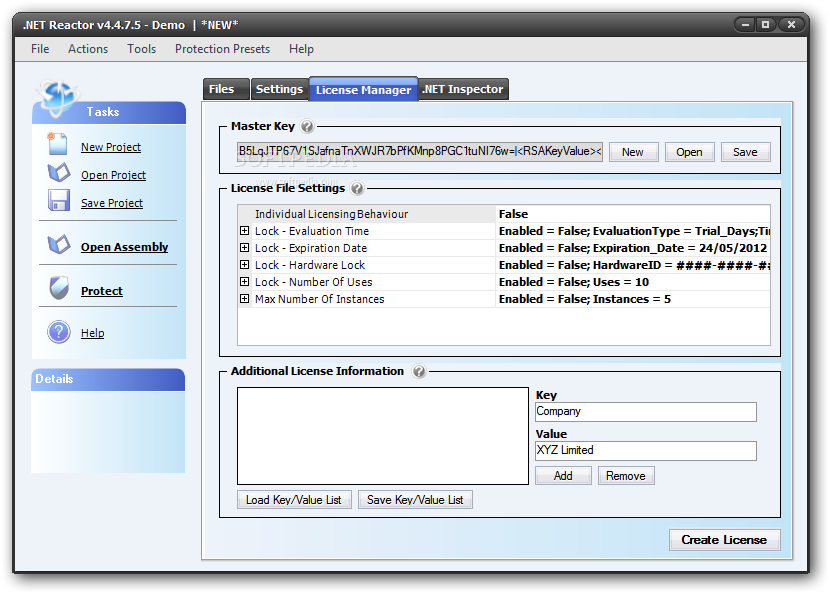The image size is (830, 594).
Task: Click the help icon beside License File Settings
Action: 357,188
